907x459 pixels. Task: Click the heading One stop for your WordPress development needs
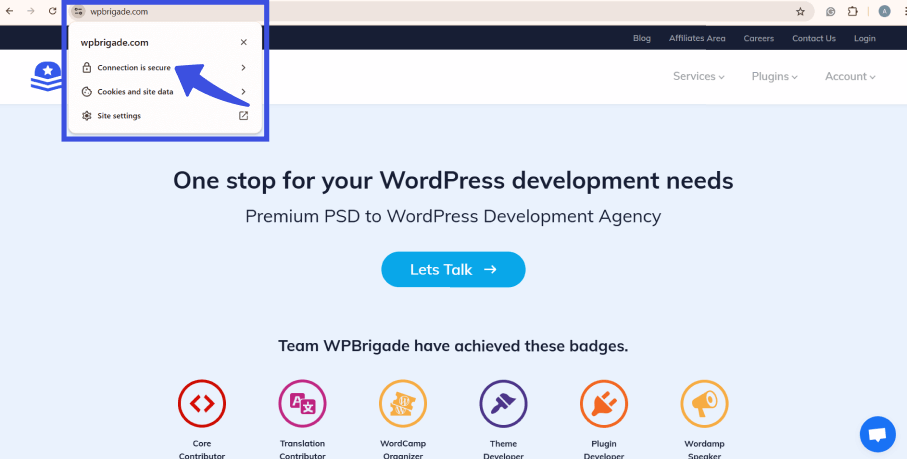click(453, 180)
